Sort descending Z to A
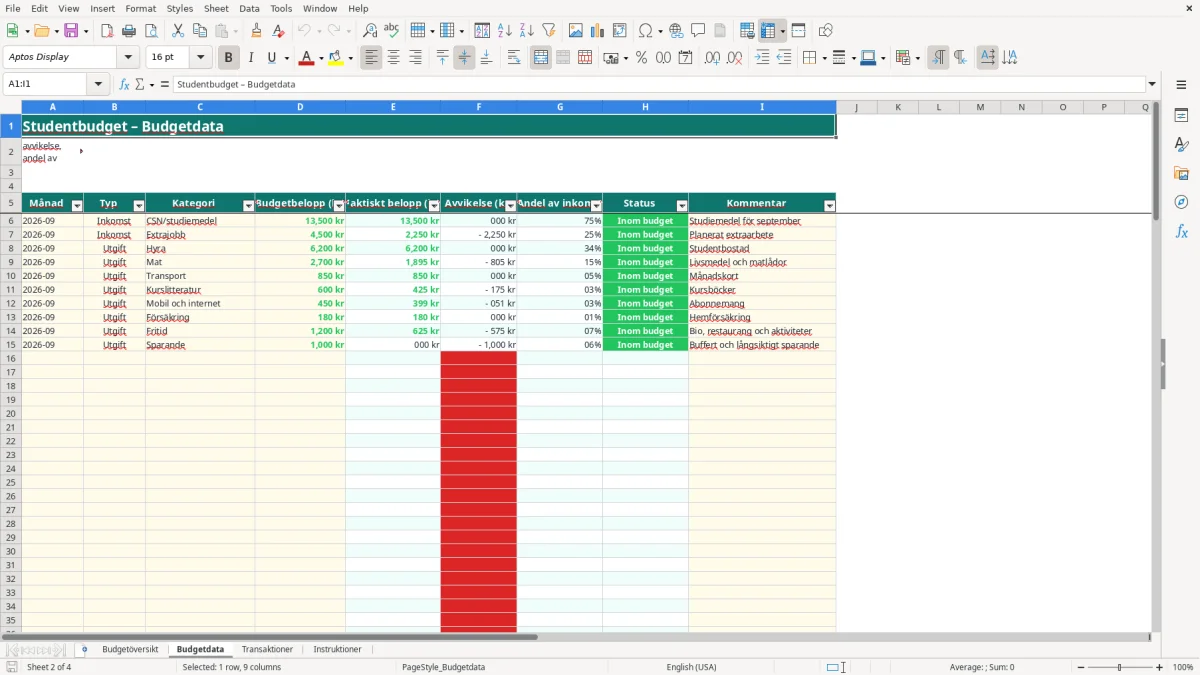This screenshot has width=1200, height=675. (x=527, y=31)
